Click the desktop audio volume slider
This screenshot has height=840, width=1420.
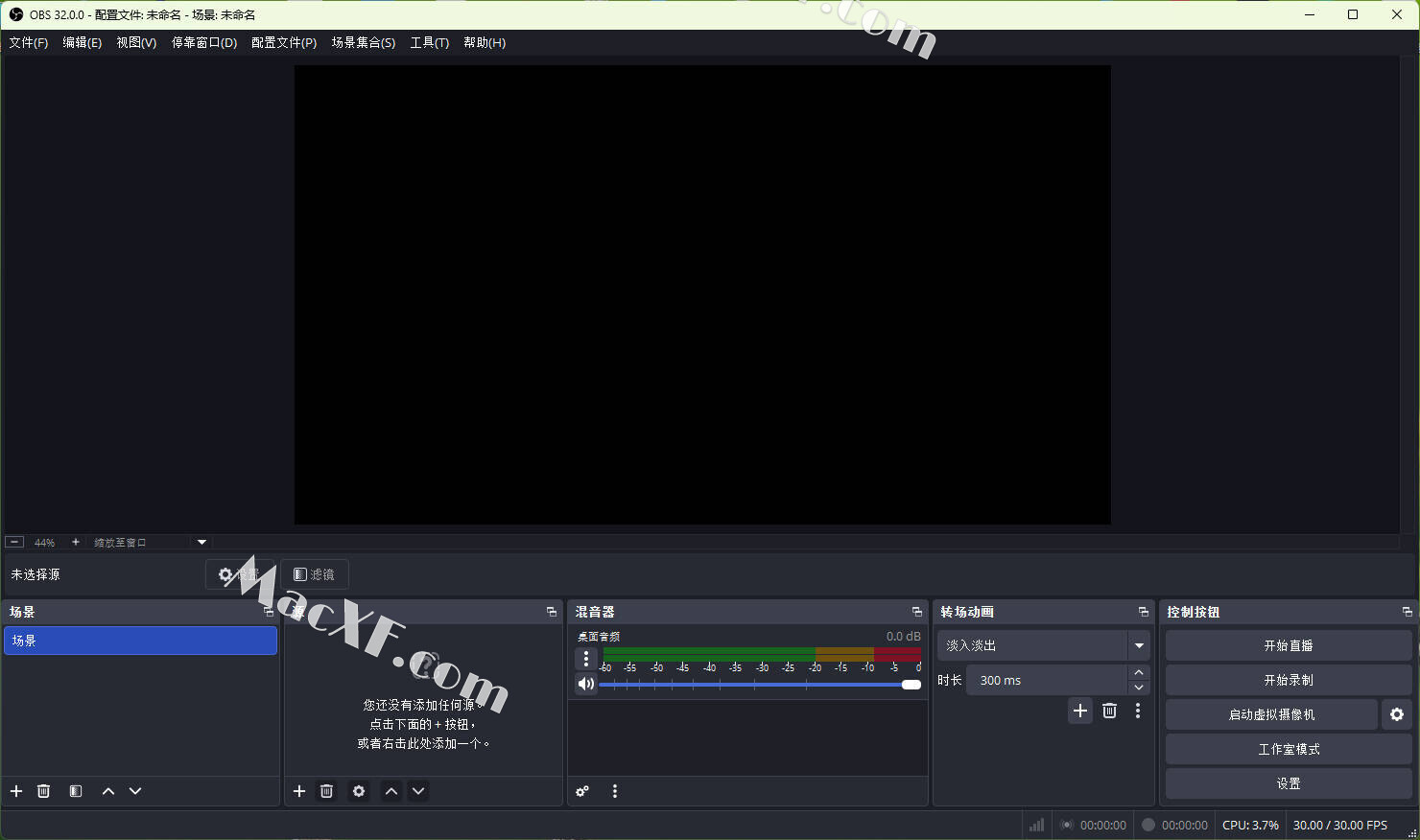point(758,685)
